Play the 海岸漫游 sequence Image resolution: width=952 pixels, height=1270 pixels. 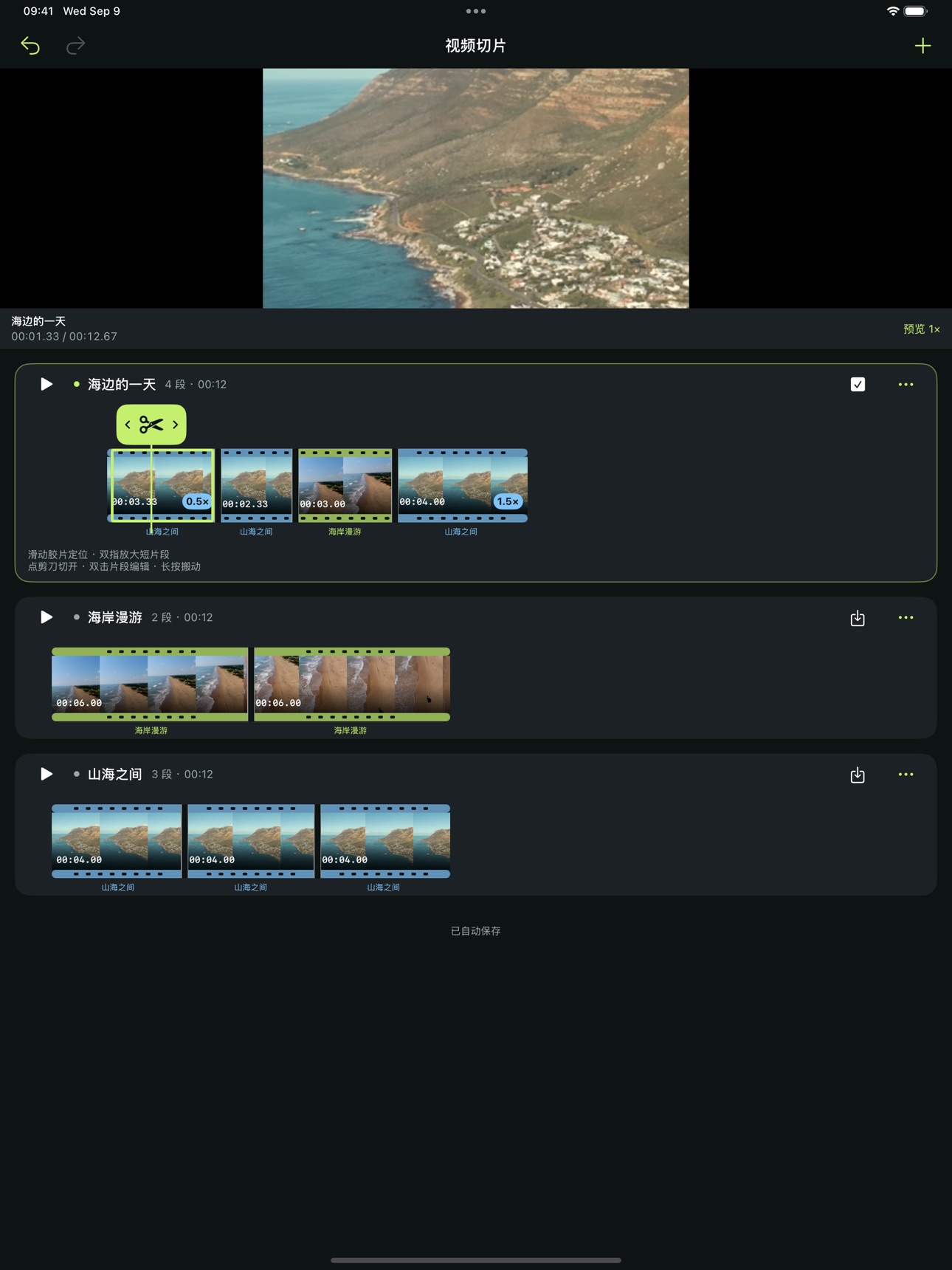click(46, 617)
